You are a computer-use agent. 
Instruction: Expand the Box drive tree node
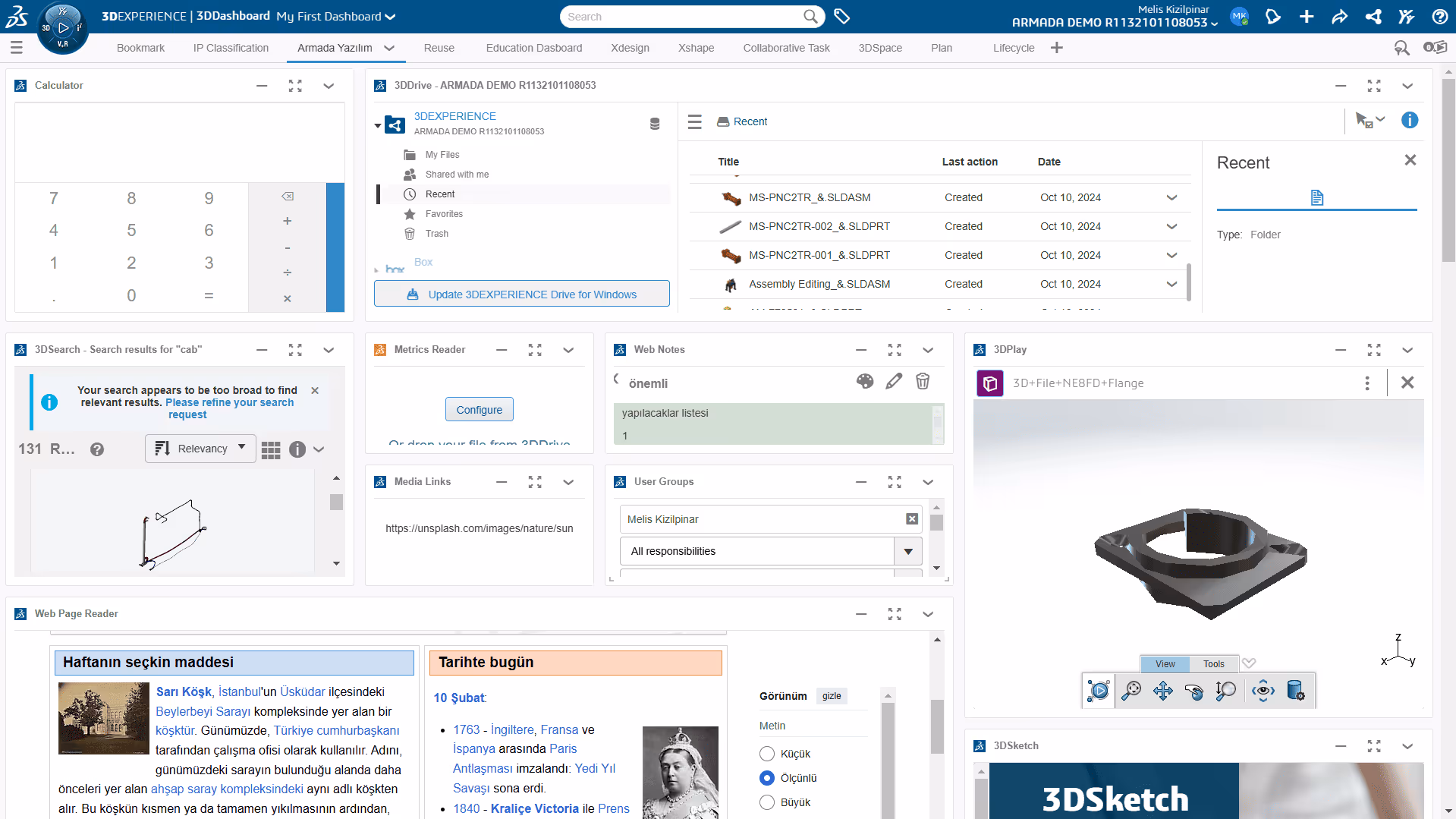point(377,269)
